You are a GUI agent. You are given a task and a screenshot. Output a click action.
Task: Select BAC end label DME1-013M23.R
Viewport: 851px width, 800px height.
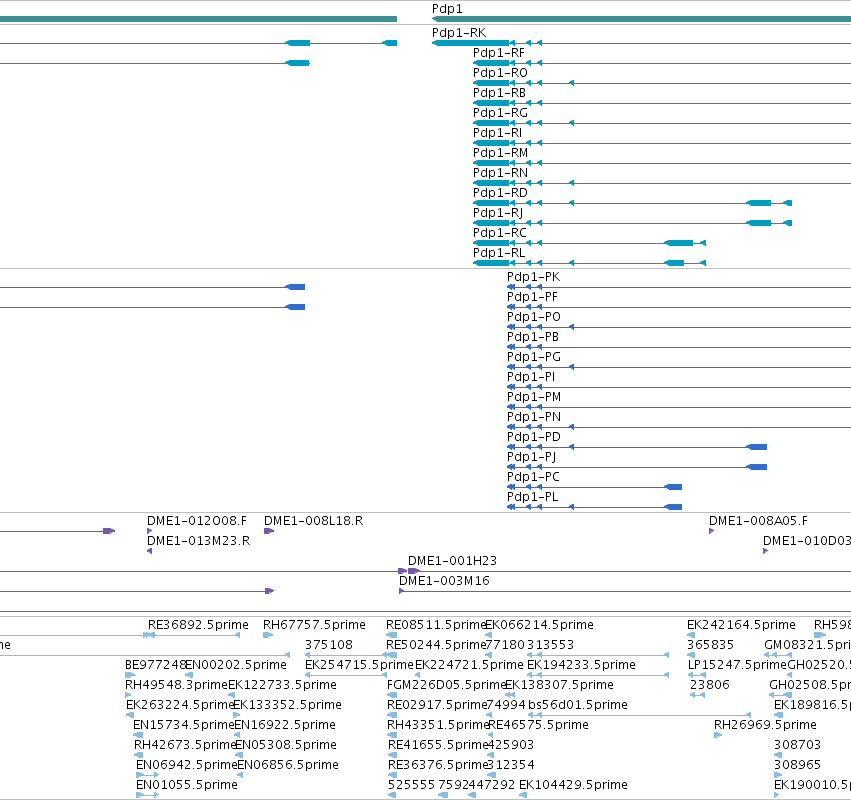(x=198, y=541)
